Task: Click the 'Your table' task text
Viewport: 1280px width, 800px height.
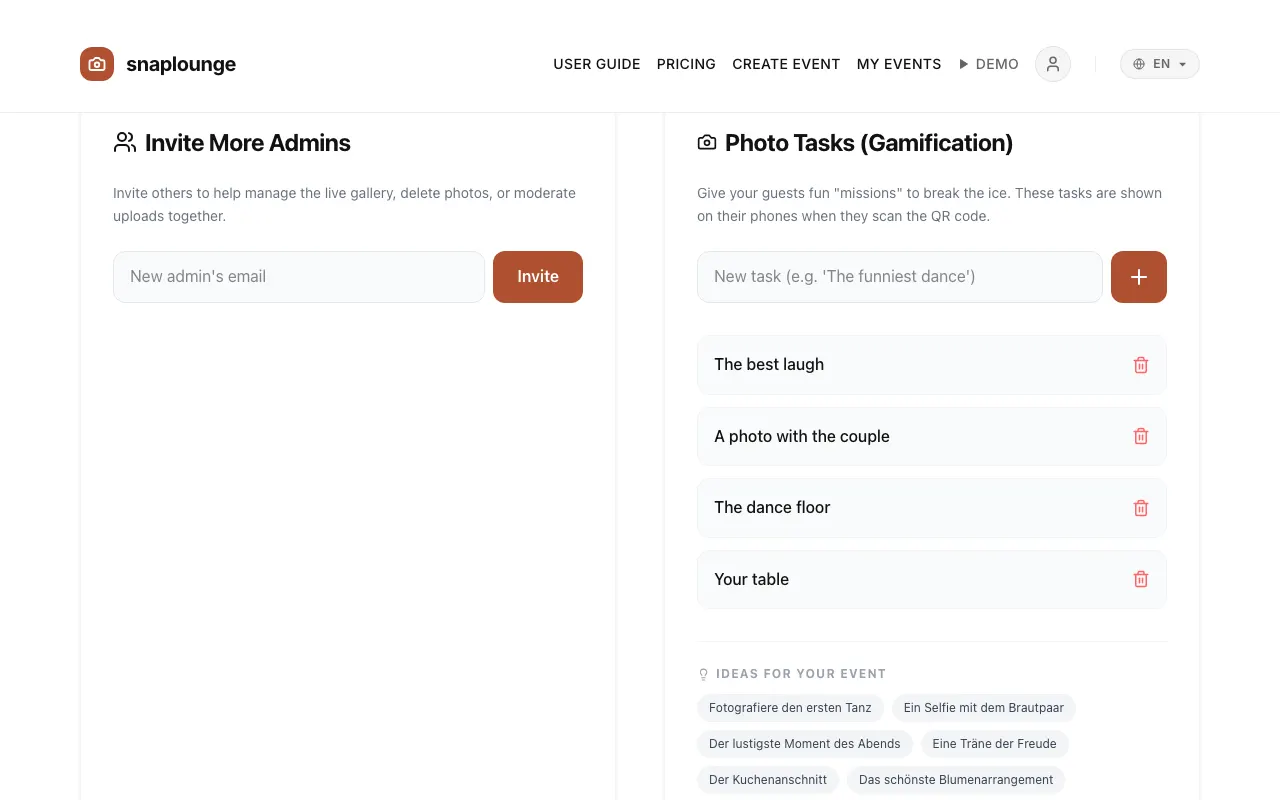Action: [x=751, y=579]
